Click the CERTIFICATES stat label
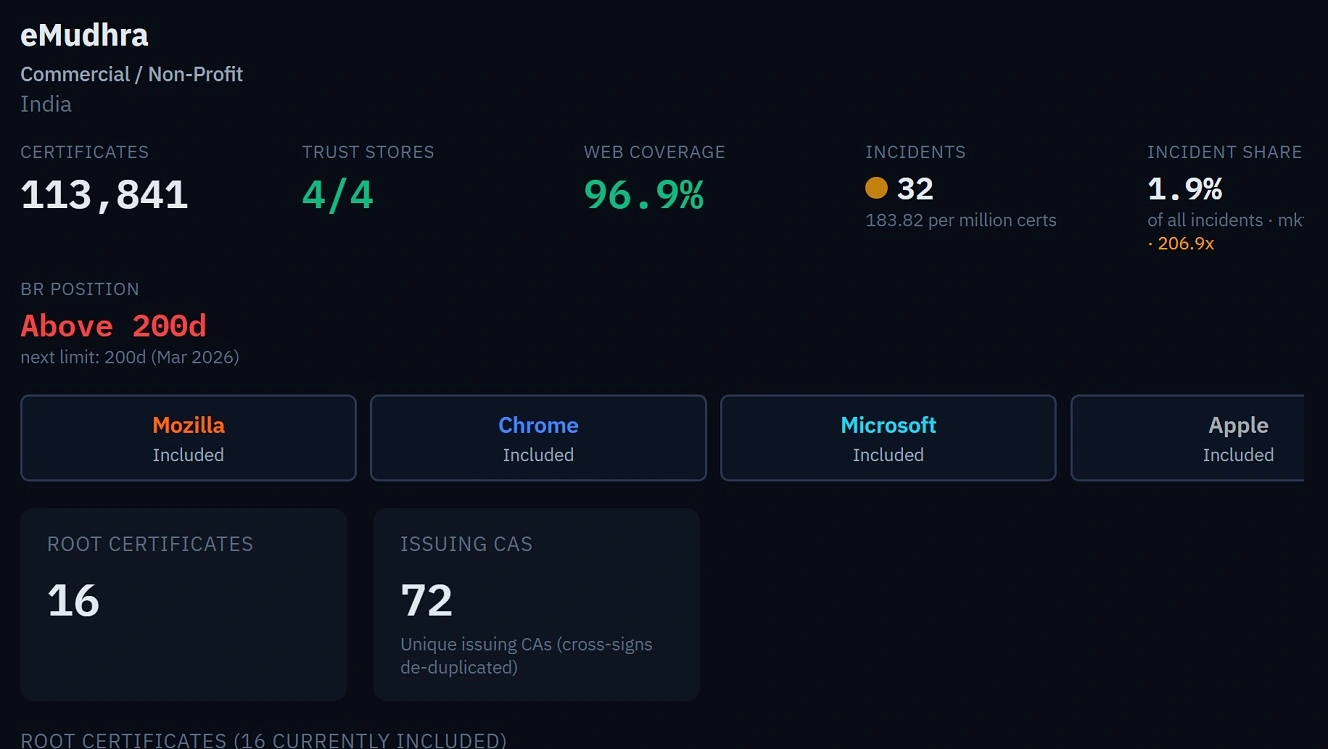This screenshot has height=749, width=1328. [85, 152]
